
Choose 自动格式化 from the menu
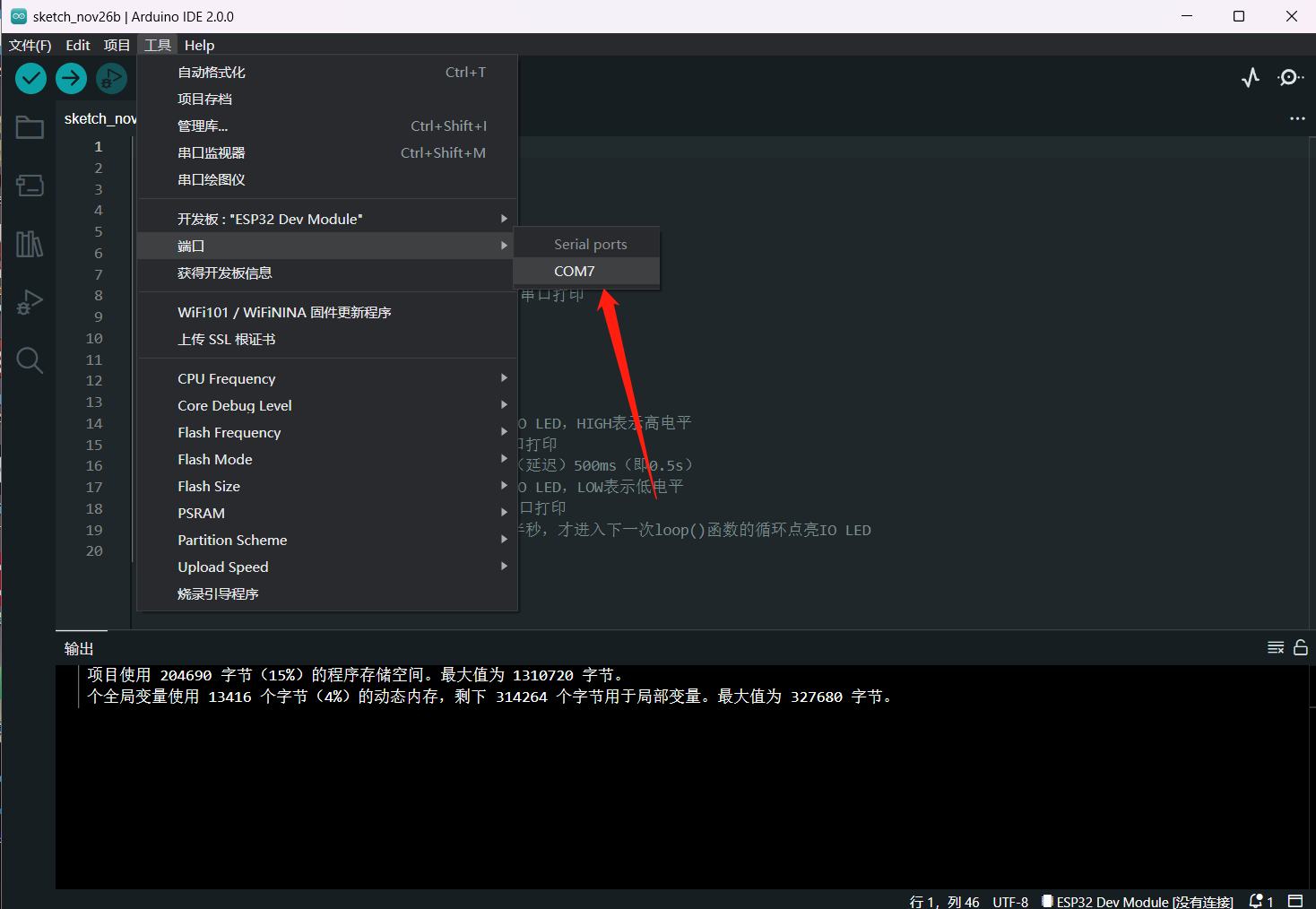coord(327,73)
